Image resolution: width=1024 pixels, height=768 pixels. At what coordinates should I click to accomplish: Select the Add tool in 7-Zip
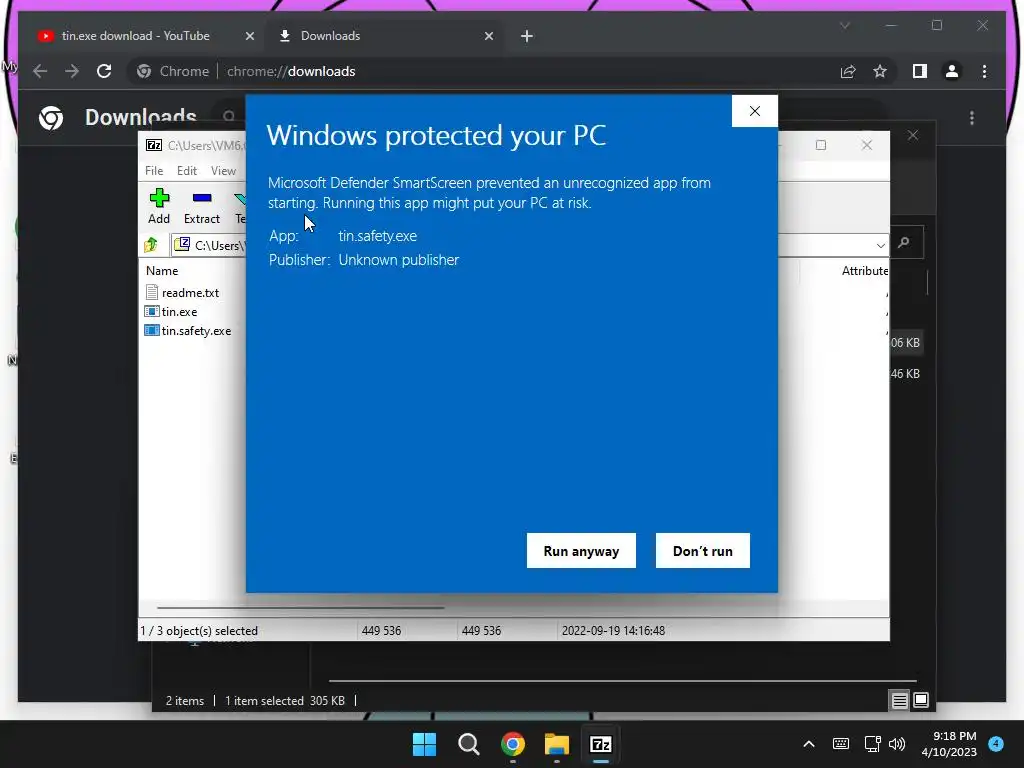[159, 206]
